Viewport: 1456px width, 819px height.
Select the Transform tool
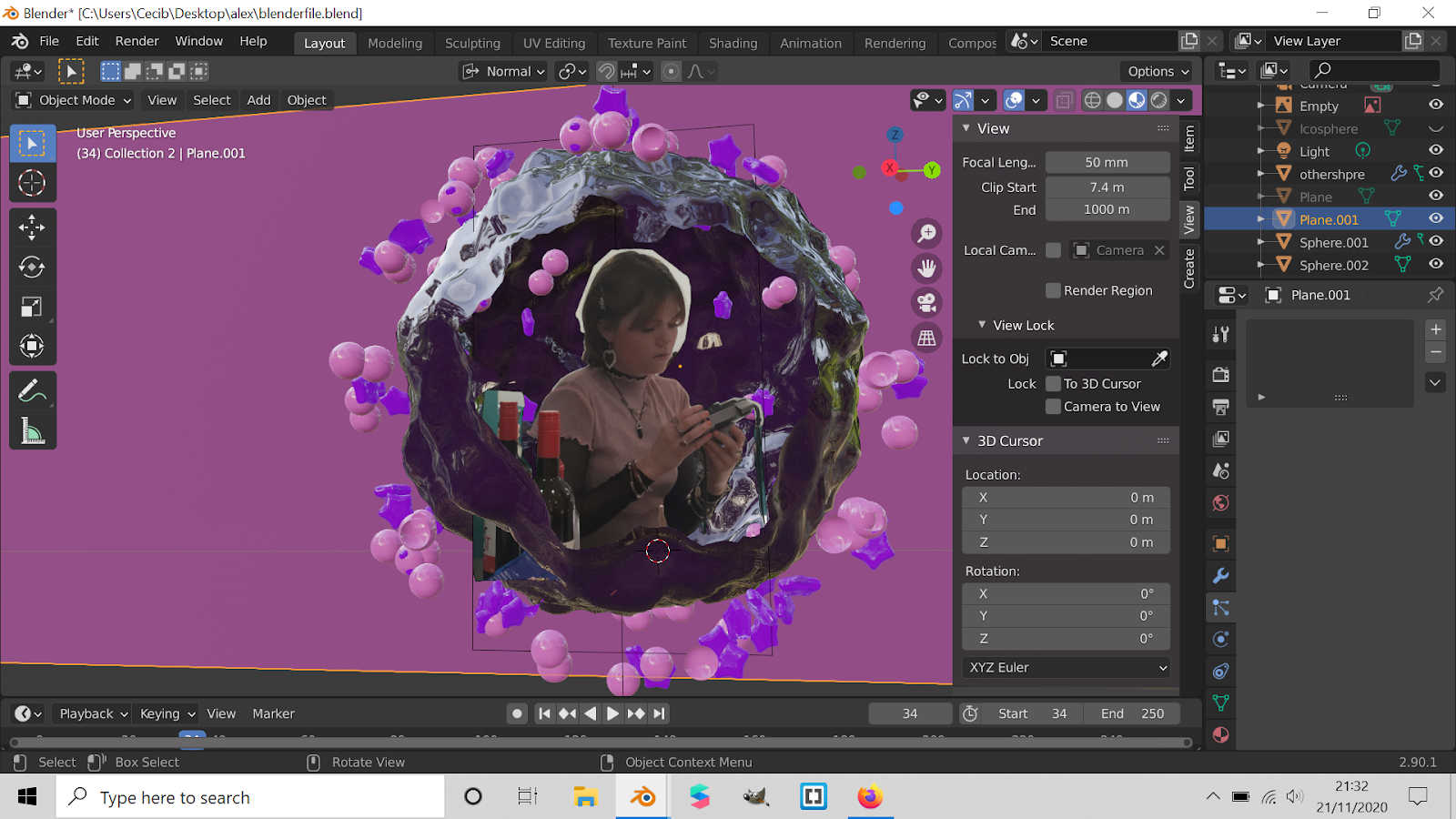tap(32, 346)
